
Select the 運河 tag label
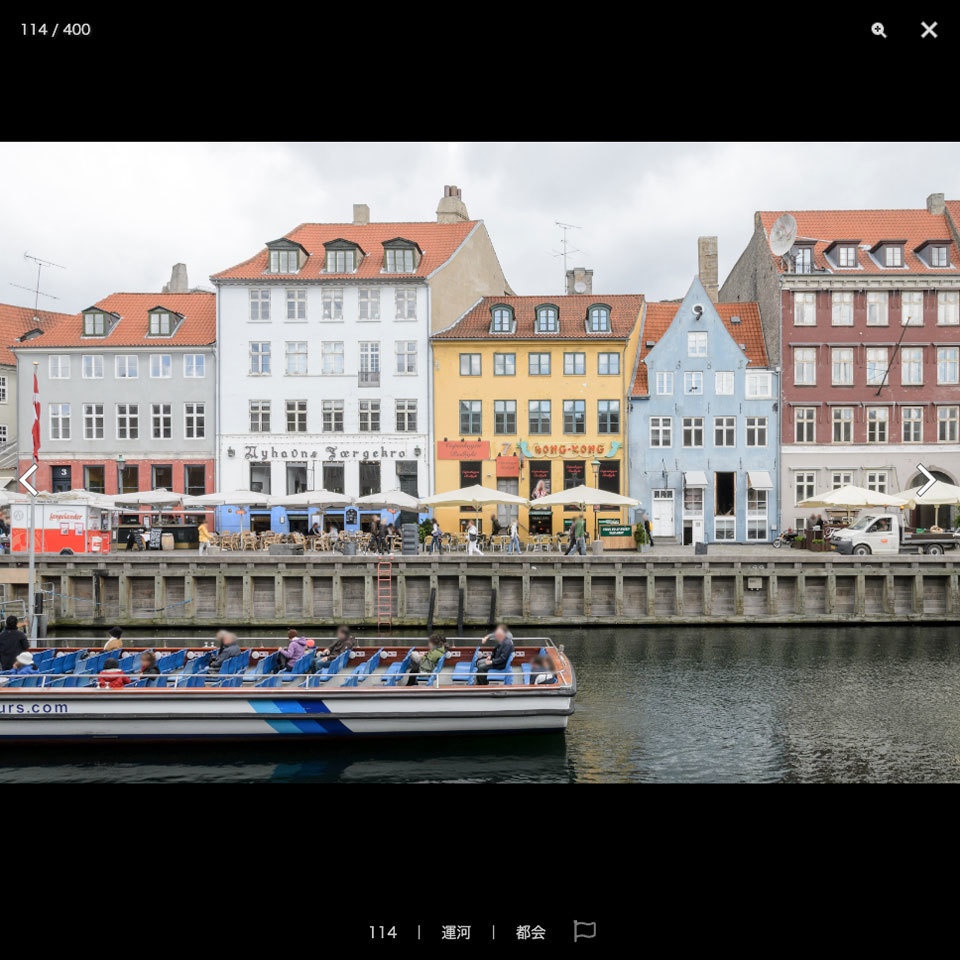(456, 932)
